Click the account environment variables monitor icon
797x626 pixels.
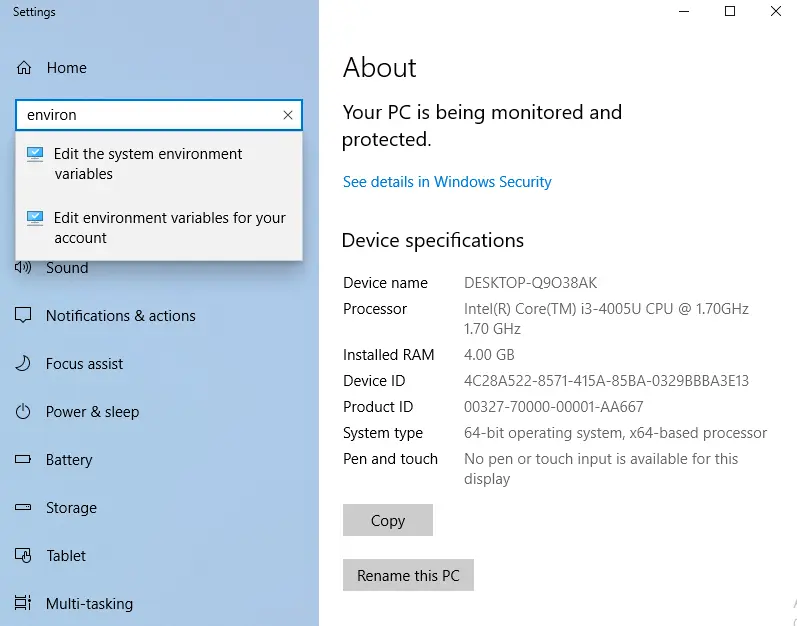[35, 218]
